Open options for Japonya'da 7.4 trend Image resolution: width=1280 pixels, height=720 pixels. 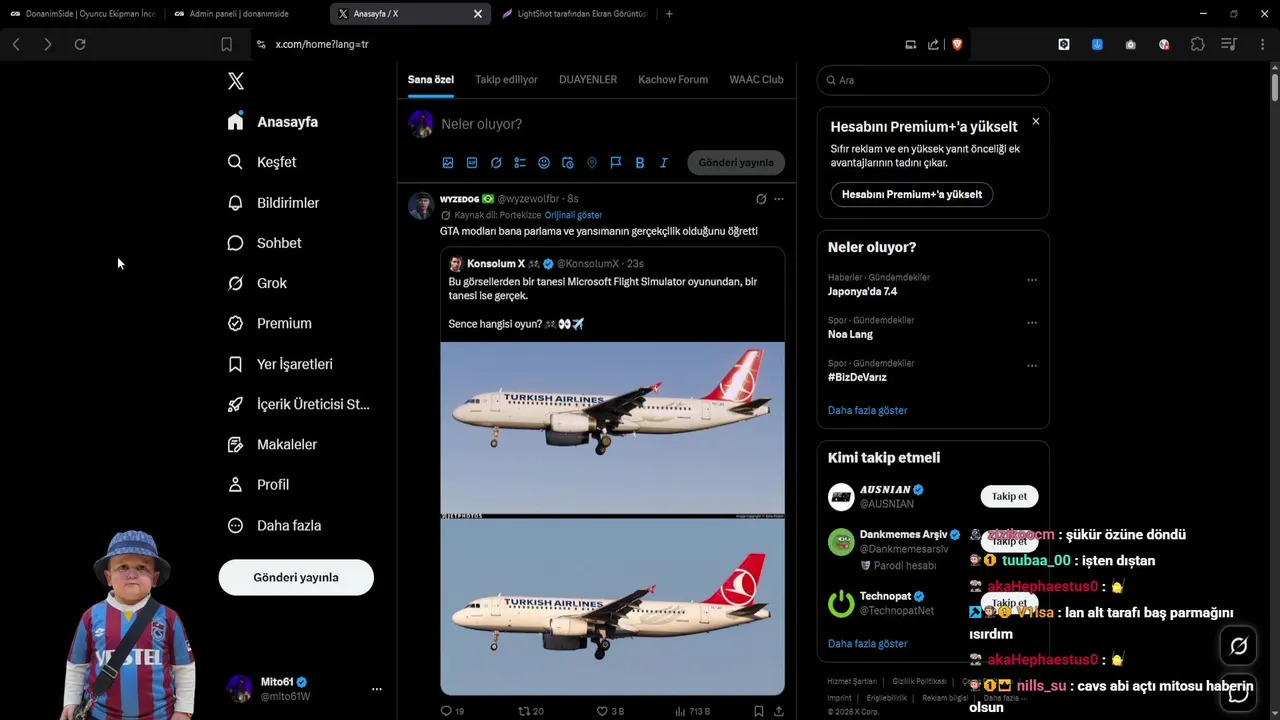pyautogui.click(x=1032, y=280)
